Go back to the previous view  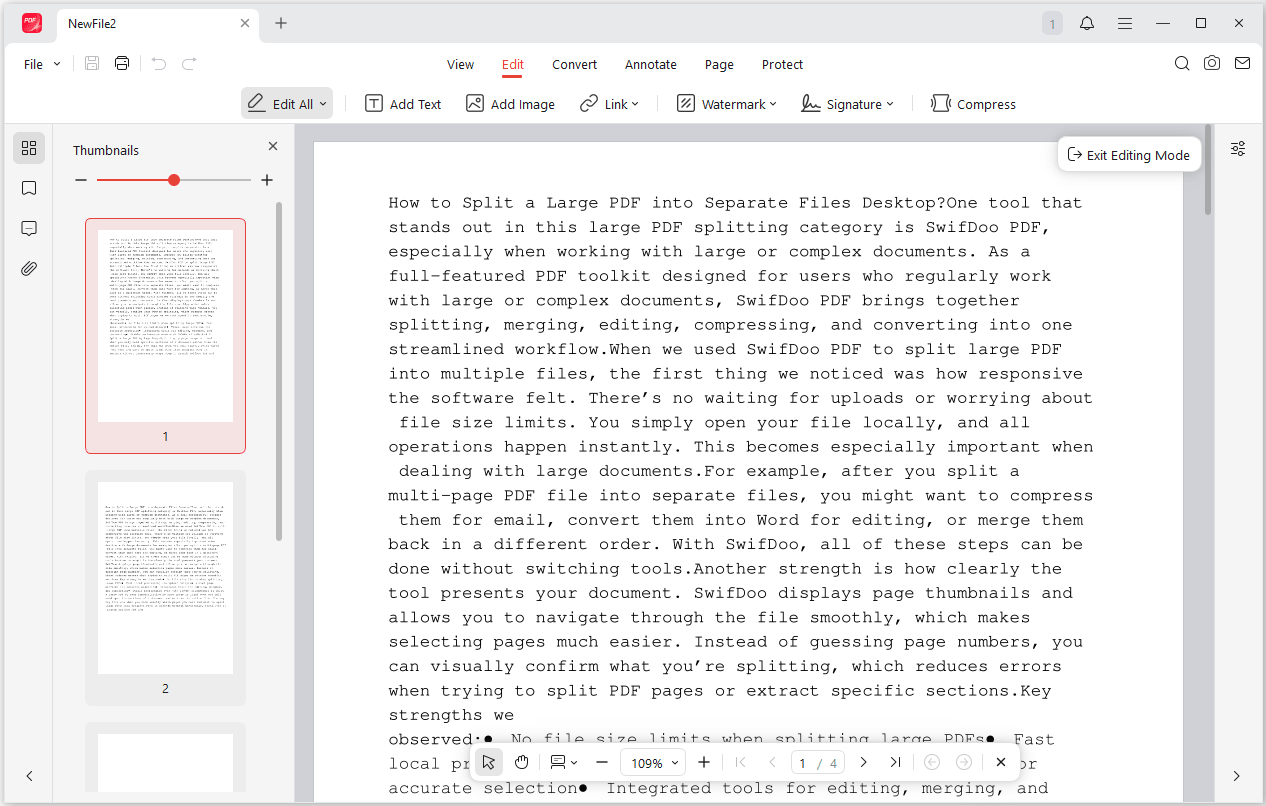pyautogui.click(x=932, y=762)
